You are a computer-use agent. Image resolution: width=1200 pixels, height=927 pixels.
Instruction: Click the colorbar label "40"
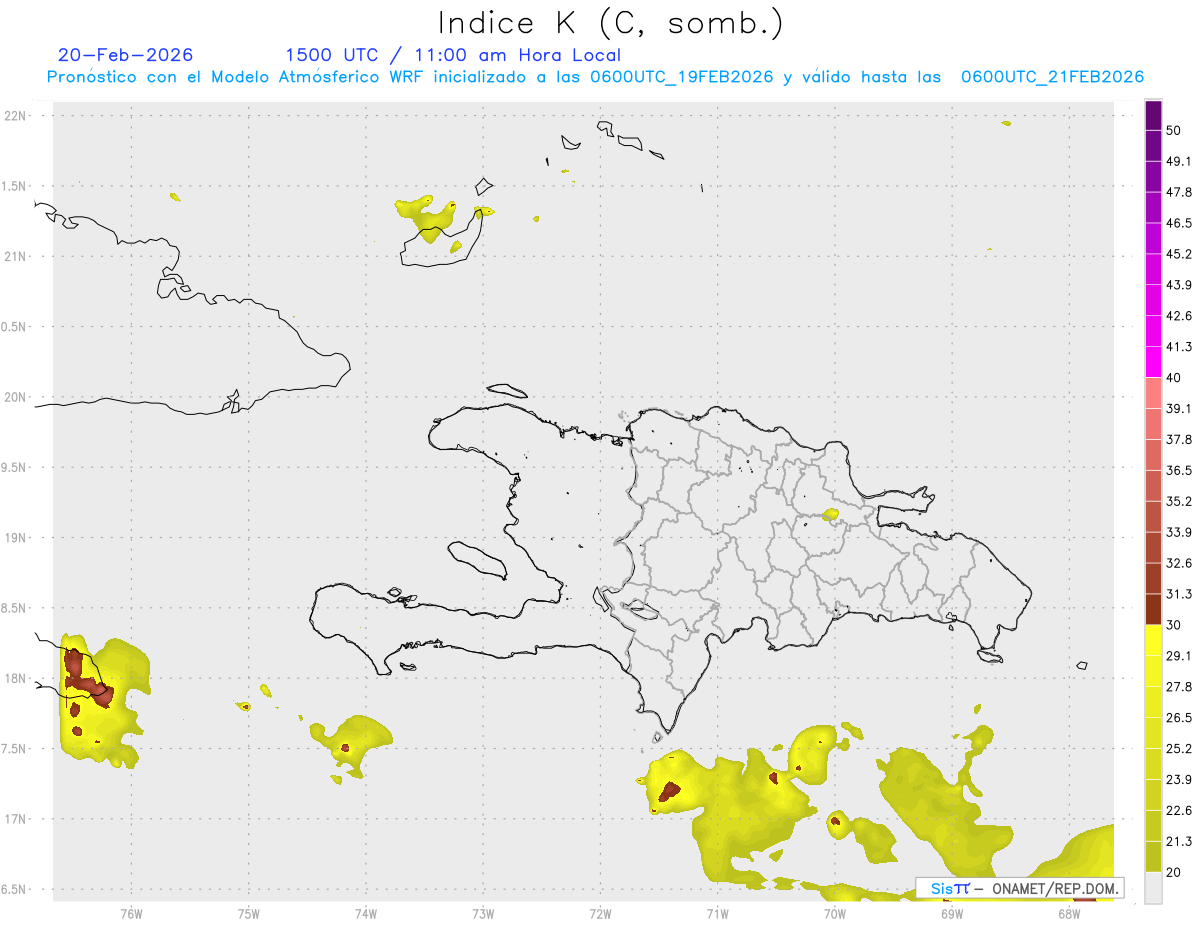coord(1174,378)
